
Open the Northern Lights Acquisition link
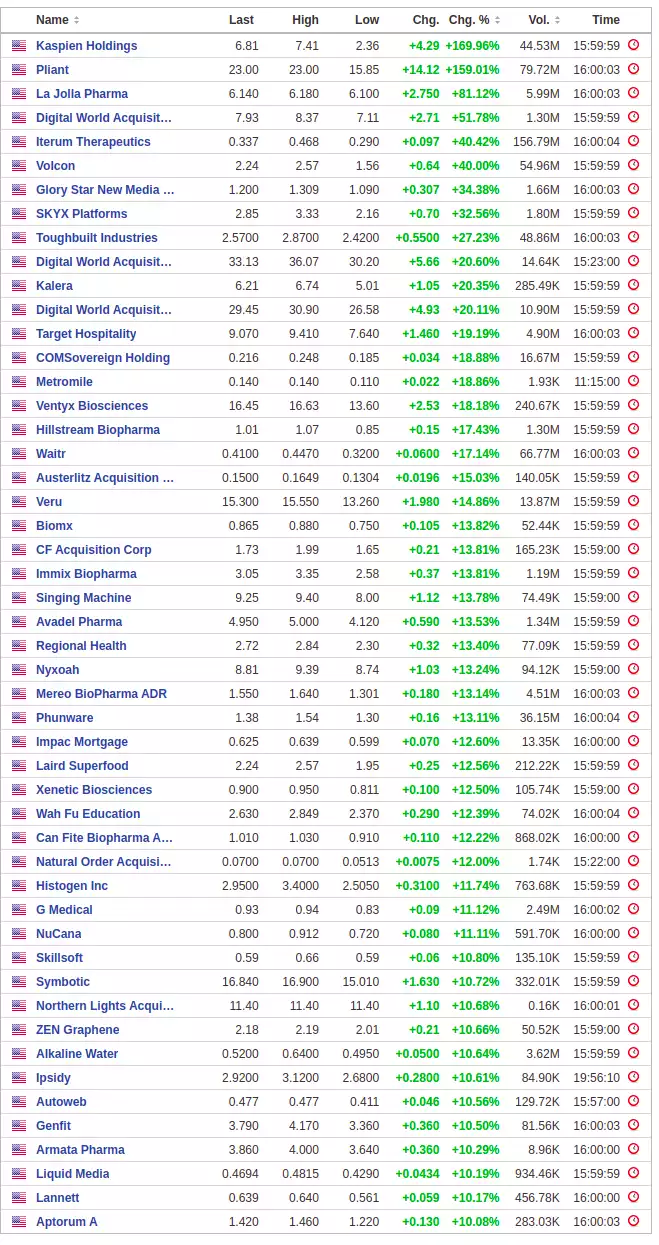pyautogui.click(x=105, y=1006)
